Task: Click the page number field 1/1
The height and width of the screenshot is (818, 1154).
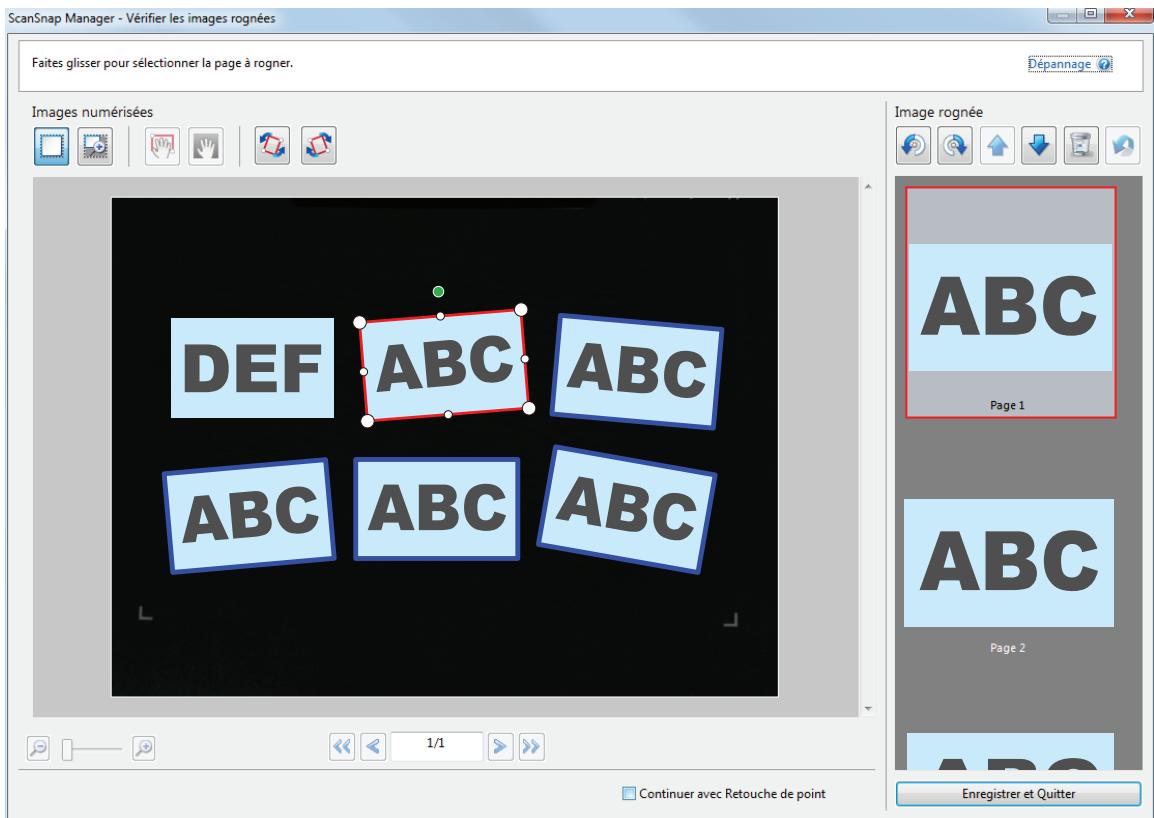Action: click(x=436, y=744)
